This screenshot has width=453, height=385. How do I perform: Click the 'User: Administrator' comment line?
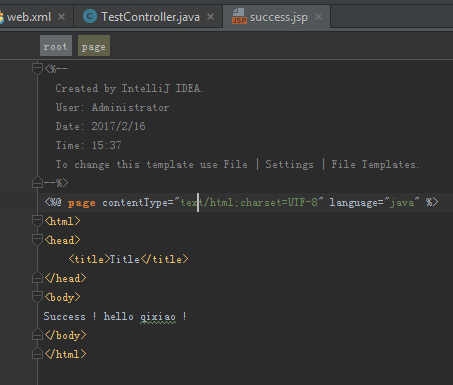tap(112, 107)
